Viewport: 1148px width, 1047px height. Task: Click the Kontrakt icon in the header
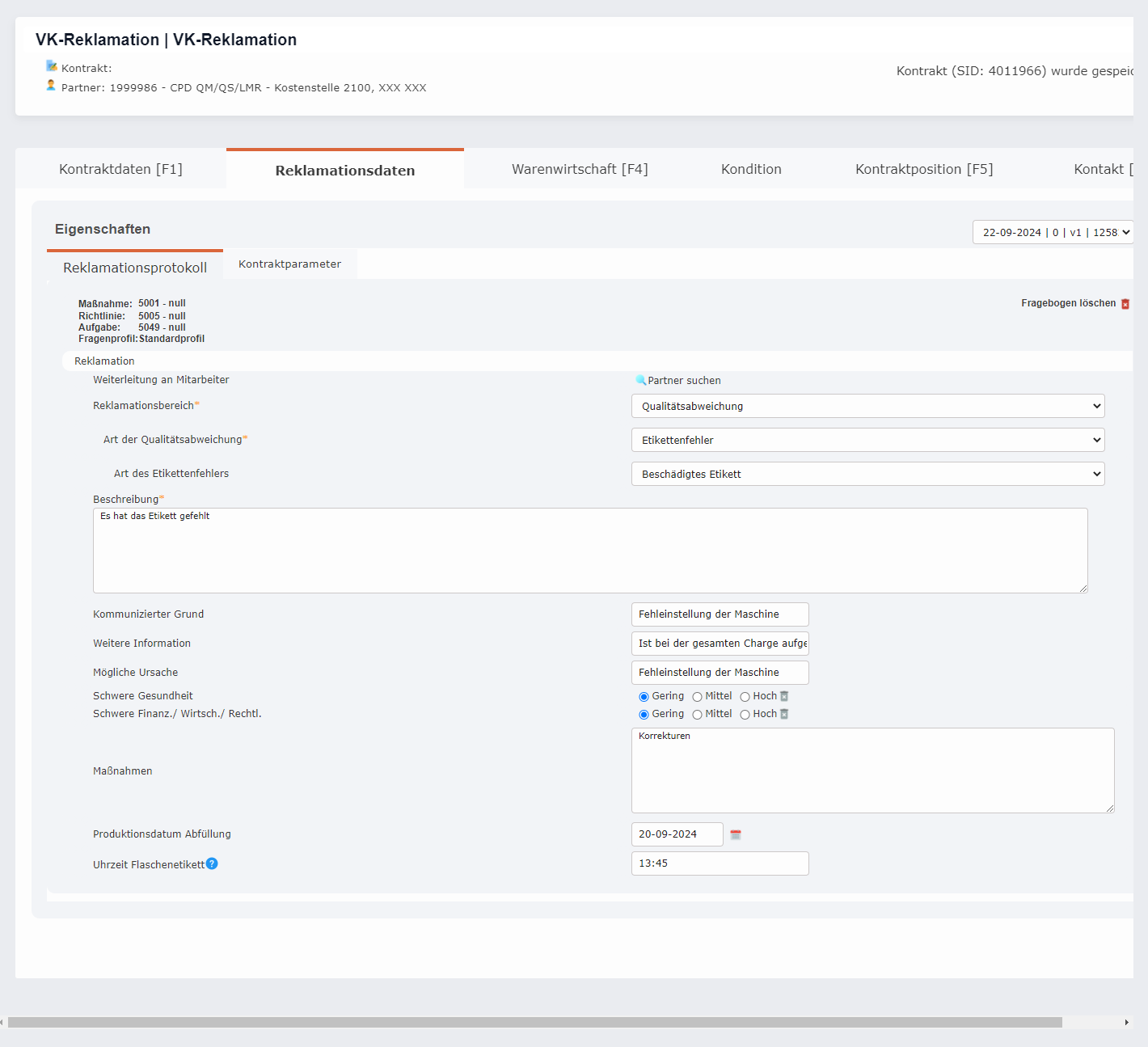(52, 66)
